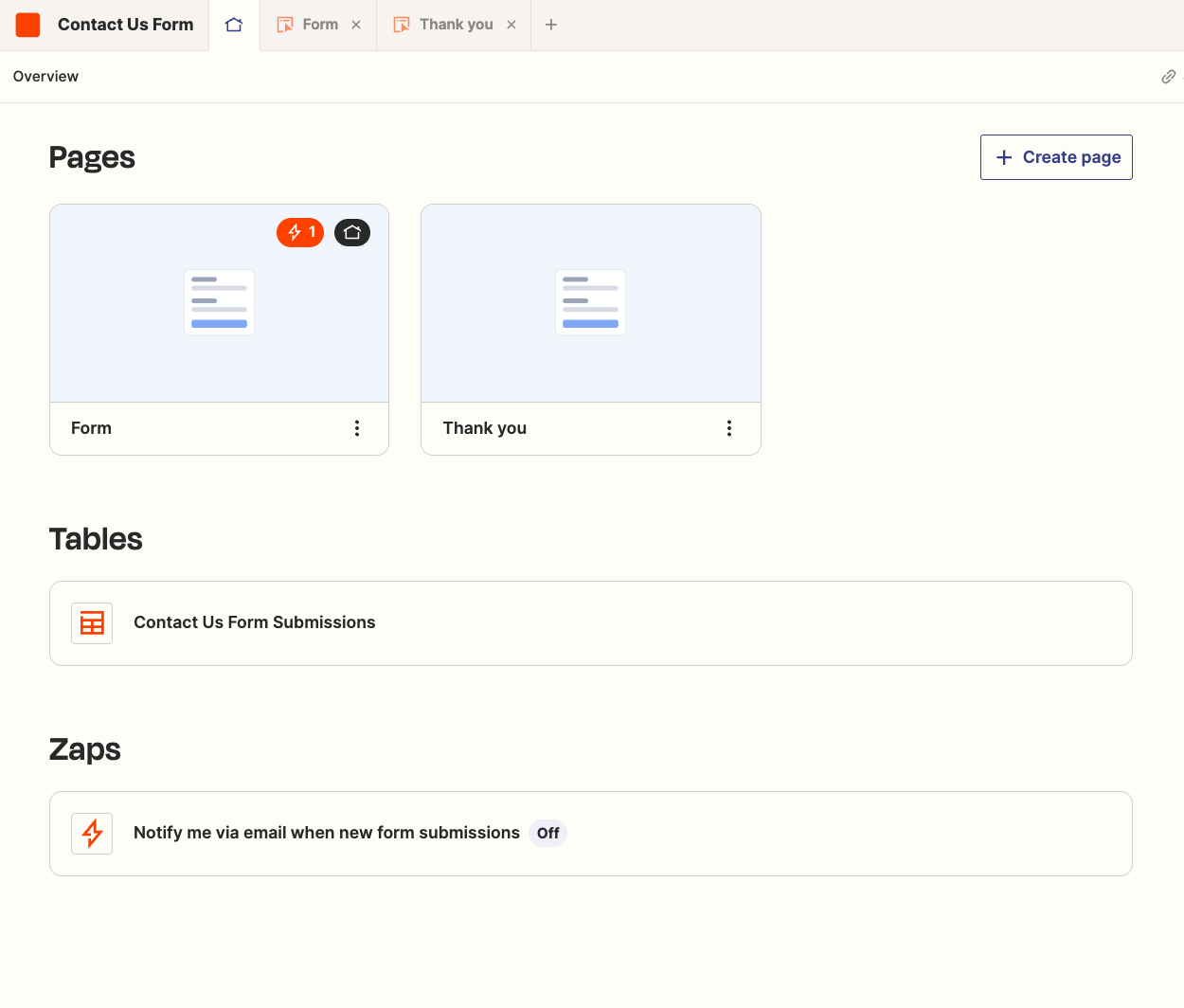Click the Tables section heading

pyautogui.click(x=96, y=539)
